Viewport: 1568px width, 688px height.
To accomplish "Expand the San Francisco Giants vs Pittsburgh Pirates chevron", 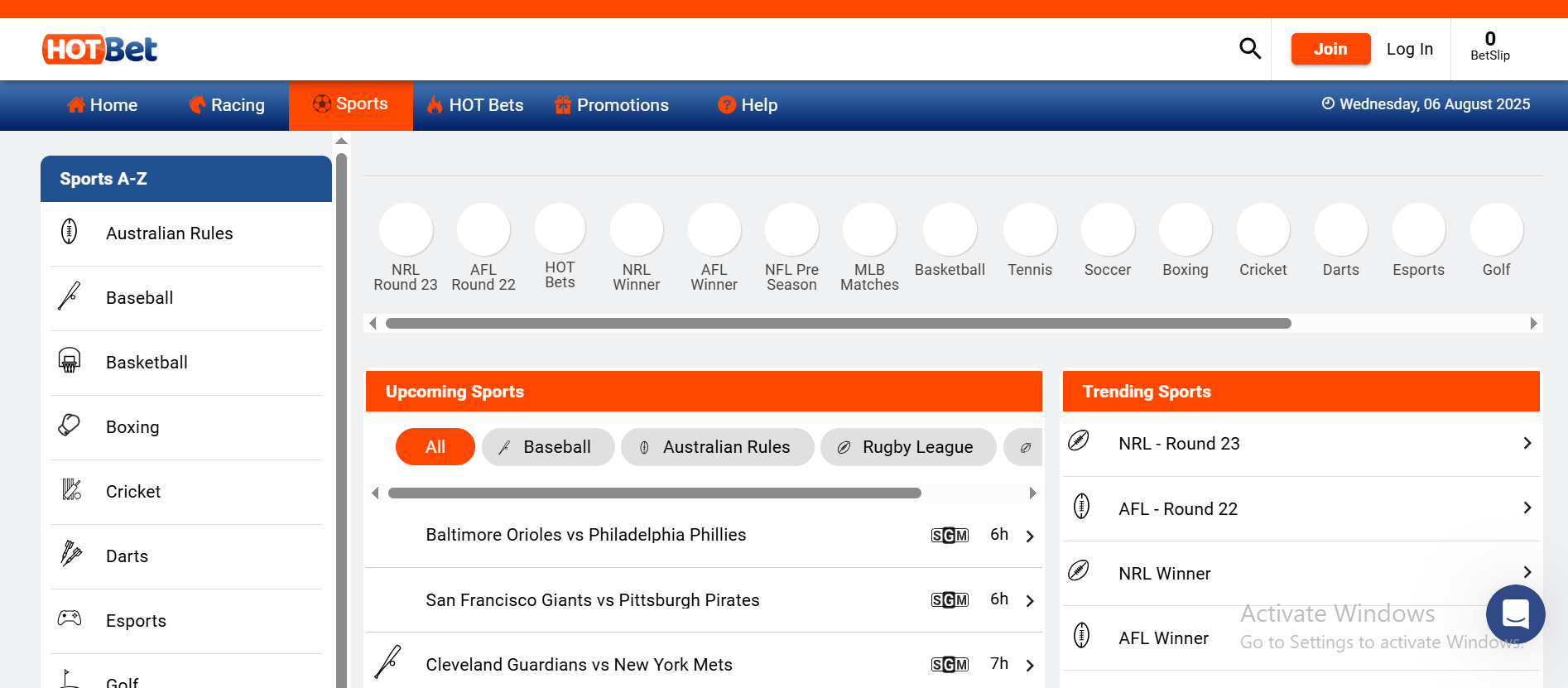I will pyautogui.click(x=1030, y=601).
